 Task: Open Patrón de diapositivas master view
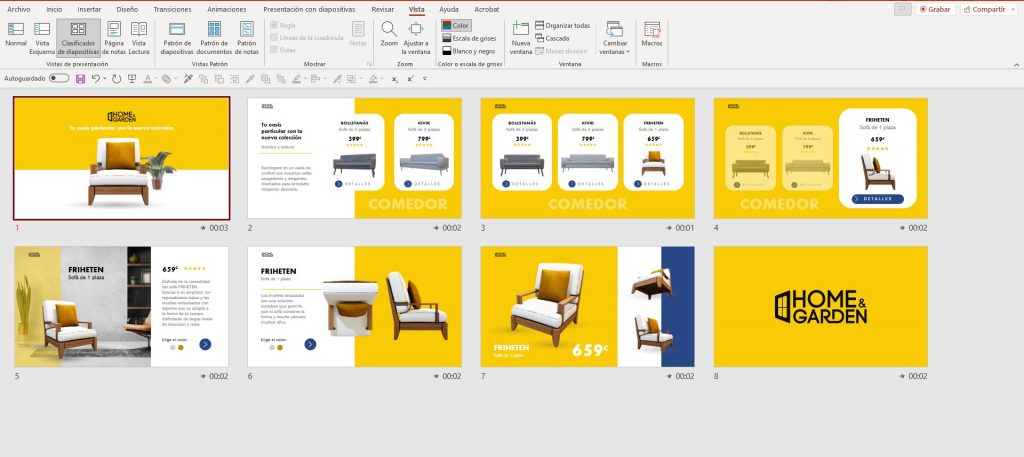[177, 34]
